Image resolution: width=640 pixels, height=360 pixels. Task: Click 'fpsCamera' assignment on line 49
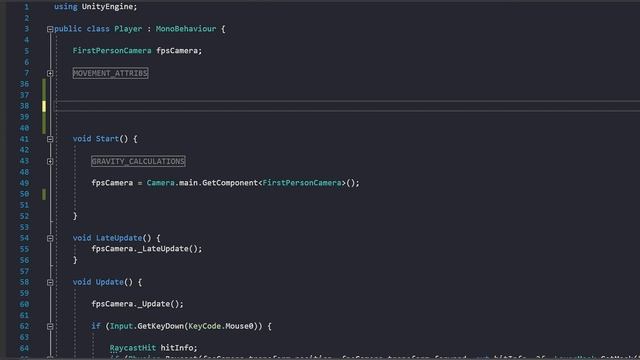tap(112, 183)
